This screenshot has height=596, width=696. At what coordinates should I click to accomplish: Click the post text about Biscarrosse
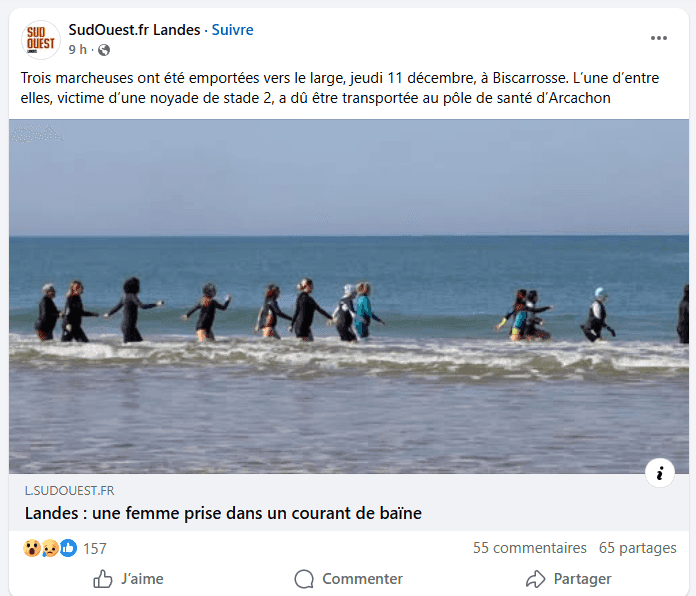[340, 88]
